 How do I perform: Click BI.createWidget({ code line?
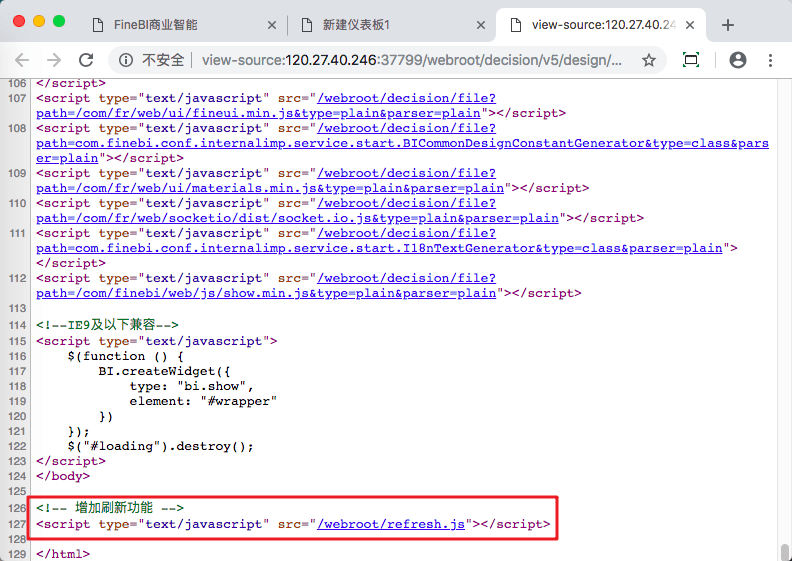tap(164, 372)
